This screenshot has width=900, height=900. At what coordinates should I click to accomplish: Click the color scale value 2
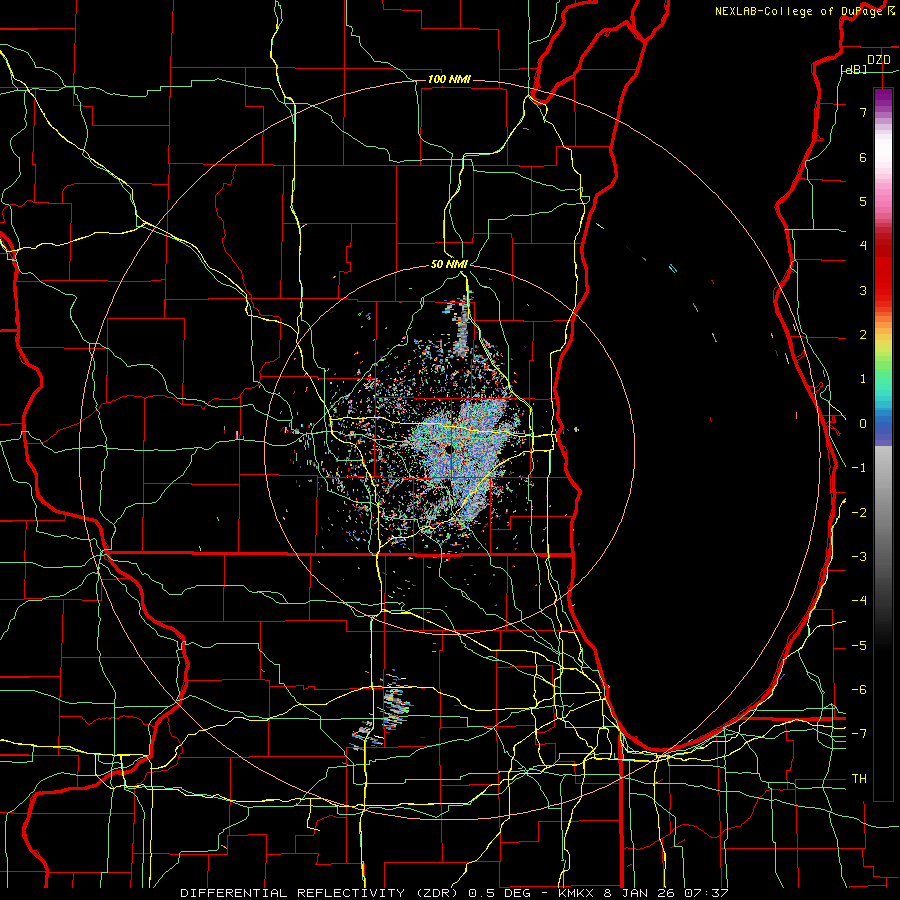click(862, 335)
